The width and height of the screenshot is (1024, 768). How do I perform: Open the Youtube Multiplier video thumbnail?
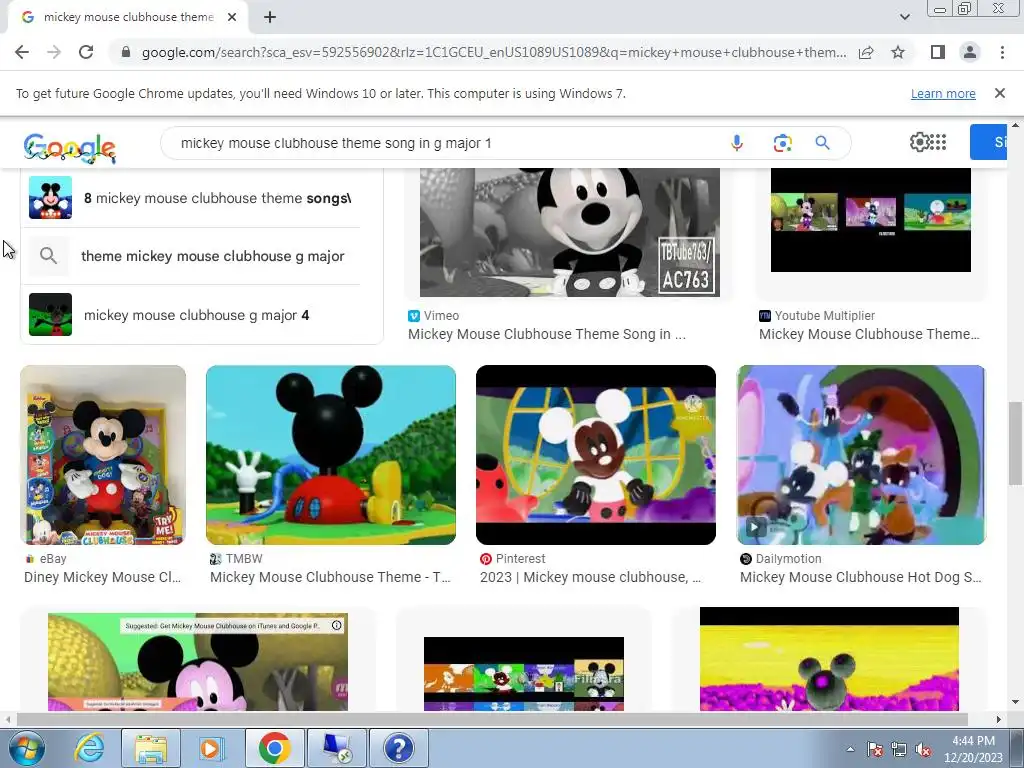coord(871,219)
